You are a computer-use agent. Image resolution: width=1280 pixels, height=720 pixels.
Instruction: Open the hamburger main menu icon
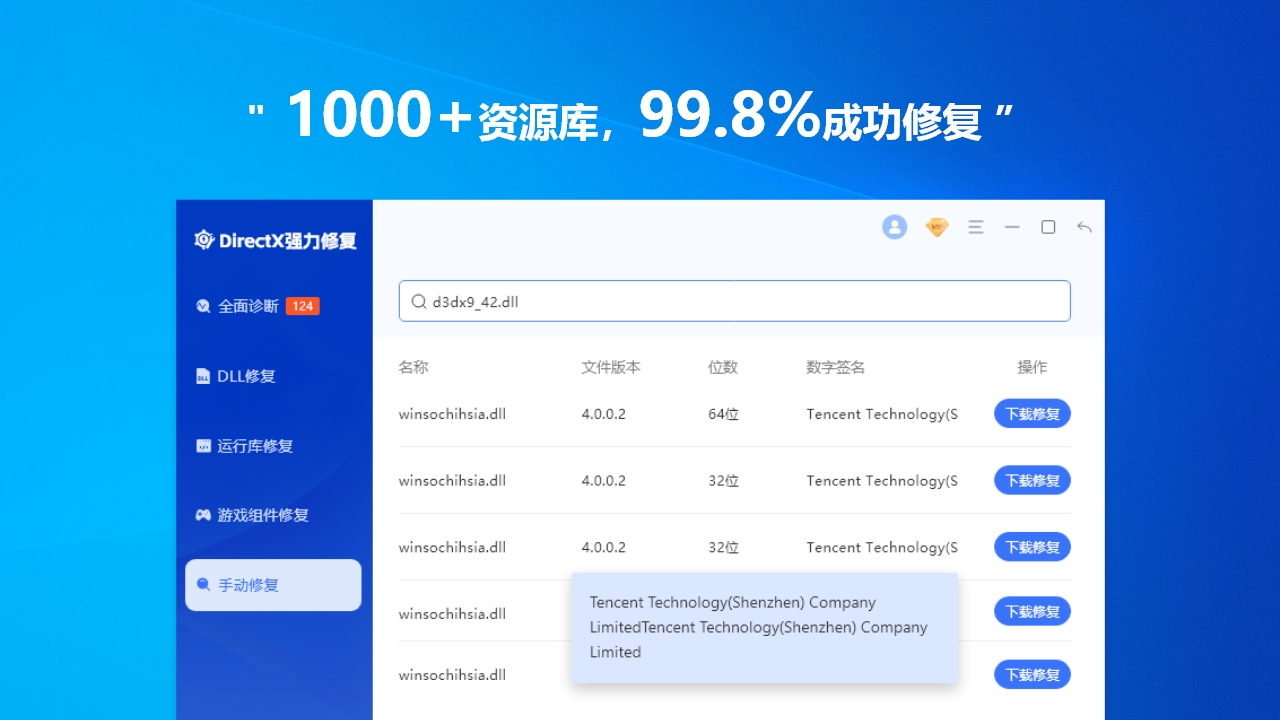point(976,227)
